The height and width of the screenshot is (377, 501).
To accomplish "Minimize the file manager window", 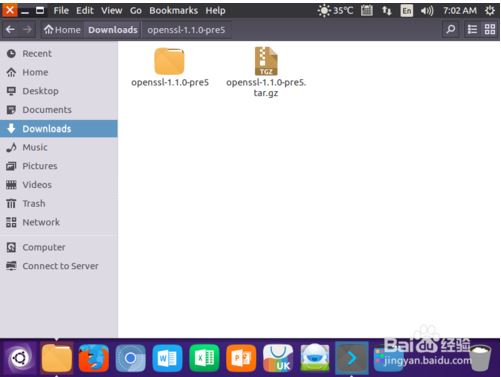I will 25,11.
